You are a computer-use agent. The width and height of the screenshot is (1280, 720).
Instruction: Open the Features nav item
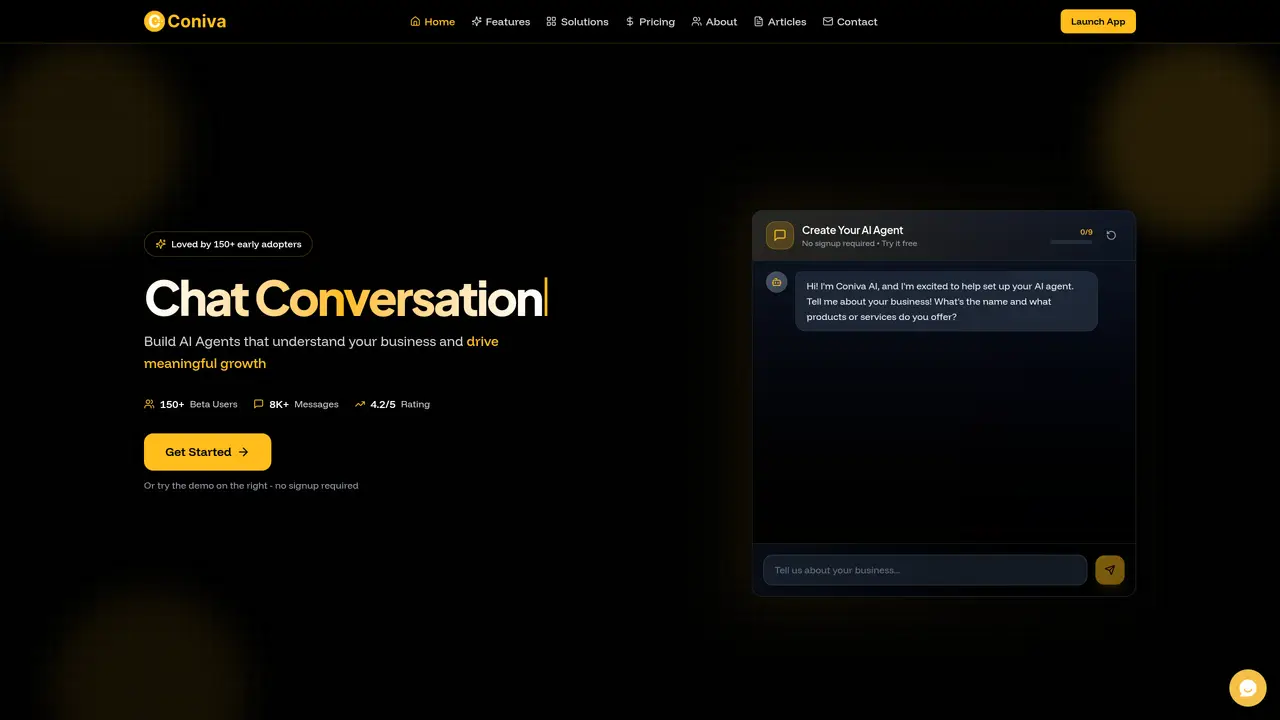(501, 21)
